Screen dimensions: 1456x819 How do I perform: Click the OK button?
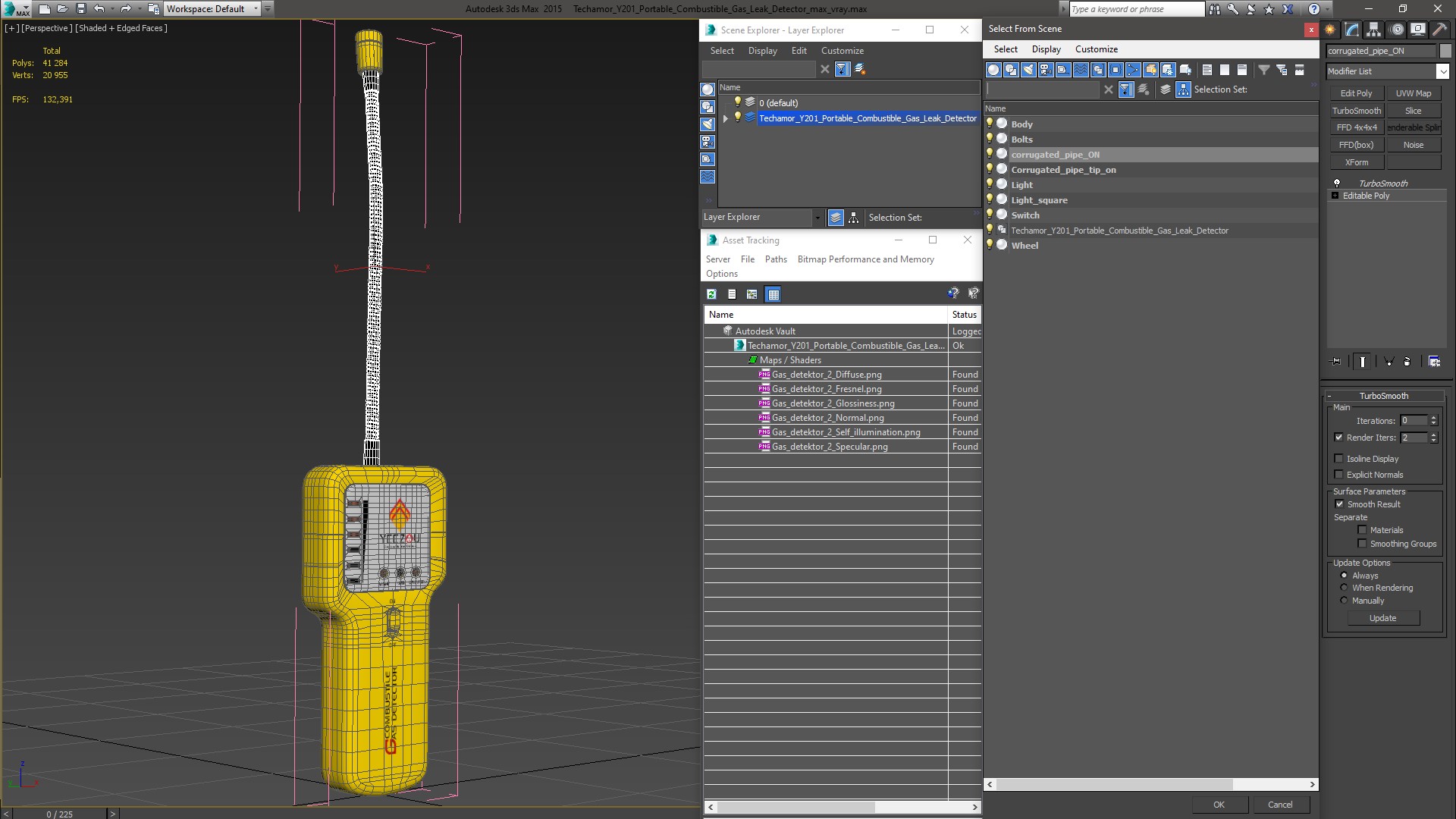point(1219,805)
